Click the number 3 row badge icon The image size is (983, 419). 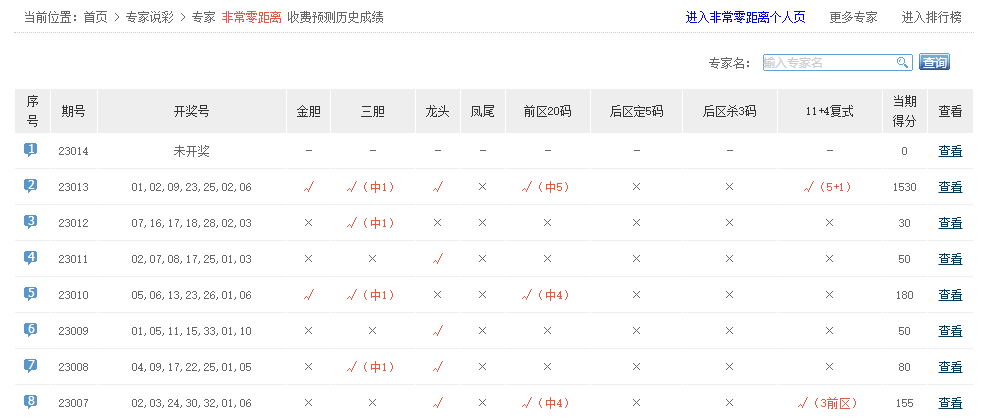[x=31, y=222]
